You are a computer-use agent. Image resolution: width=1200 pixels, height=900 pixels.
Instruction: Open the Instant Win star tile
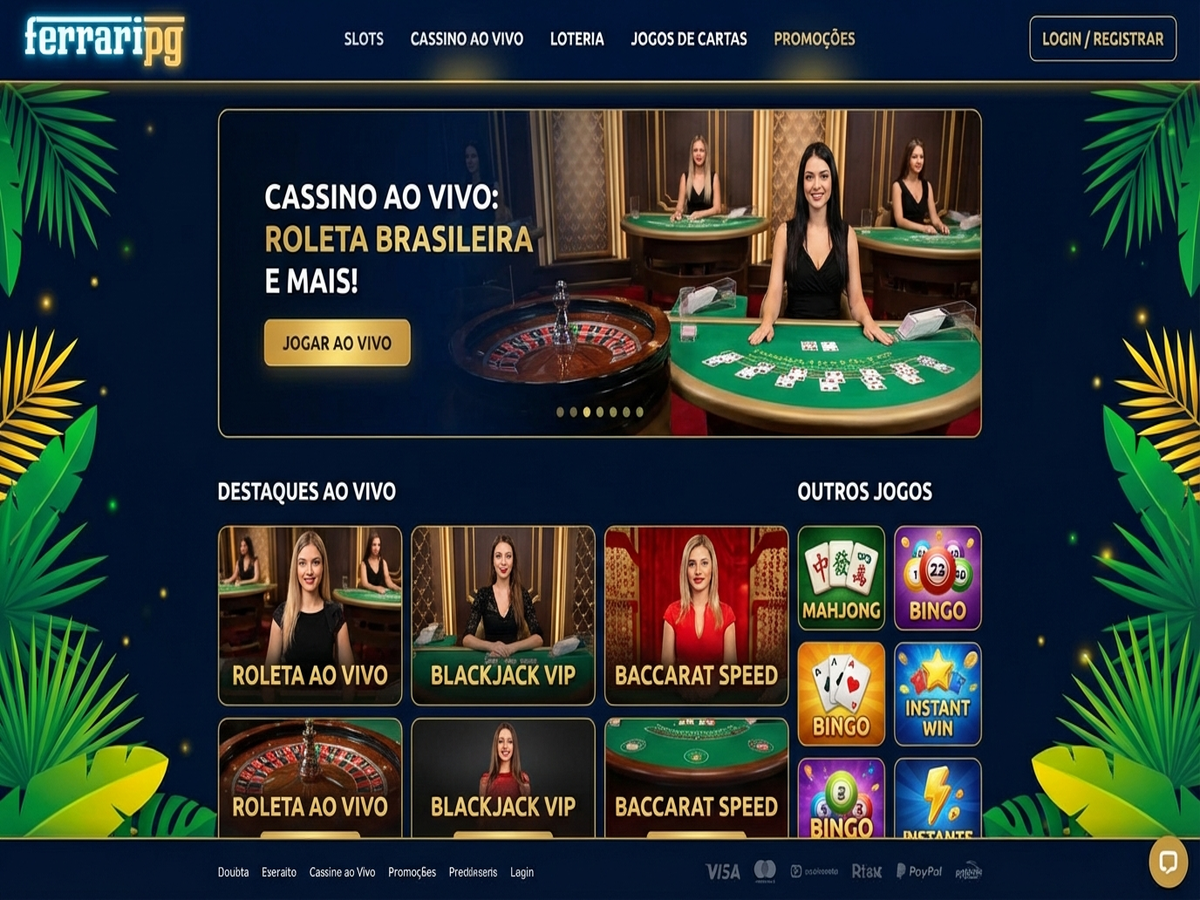click(x=938, y=694)
